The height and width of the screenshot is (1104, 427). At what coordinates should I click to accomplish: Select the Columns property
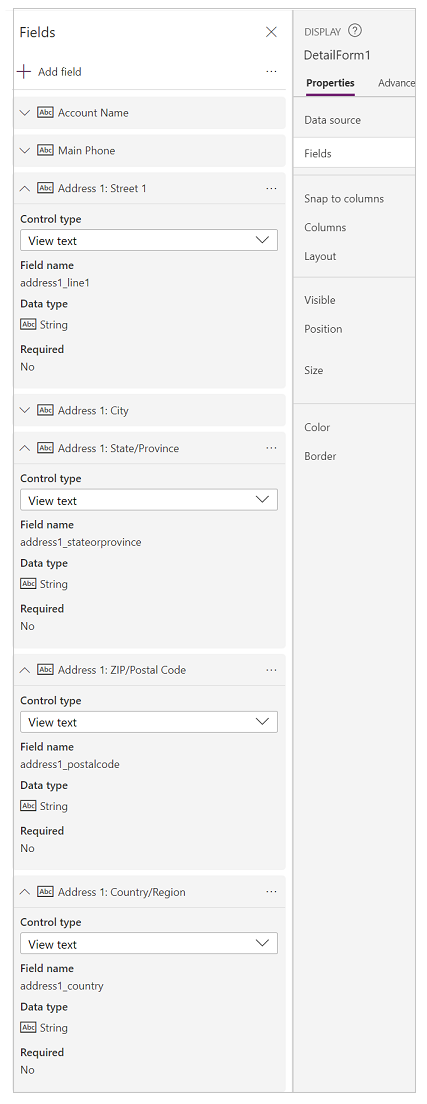click(325, 227)
